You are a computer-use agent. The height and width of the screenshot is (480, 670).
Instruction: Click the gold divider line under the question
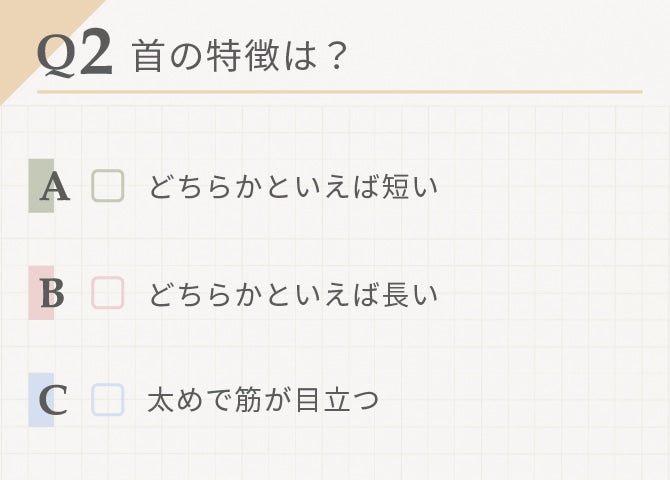pos(340,92)
